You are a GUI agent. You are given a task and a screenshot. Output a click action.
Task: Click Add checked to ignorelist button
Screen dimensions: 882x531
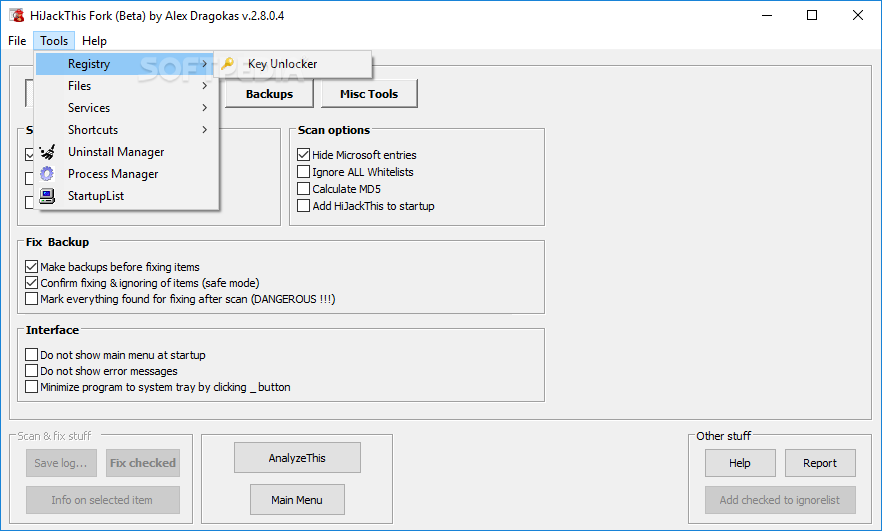(780, 500)
